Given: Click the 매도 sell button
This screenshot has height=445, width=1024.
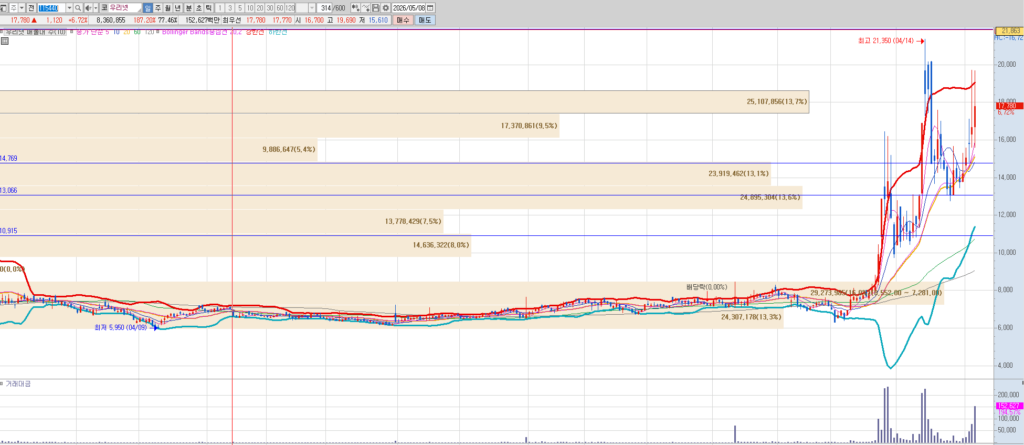Looking at the screenshot, I should (425, 20).
